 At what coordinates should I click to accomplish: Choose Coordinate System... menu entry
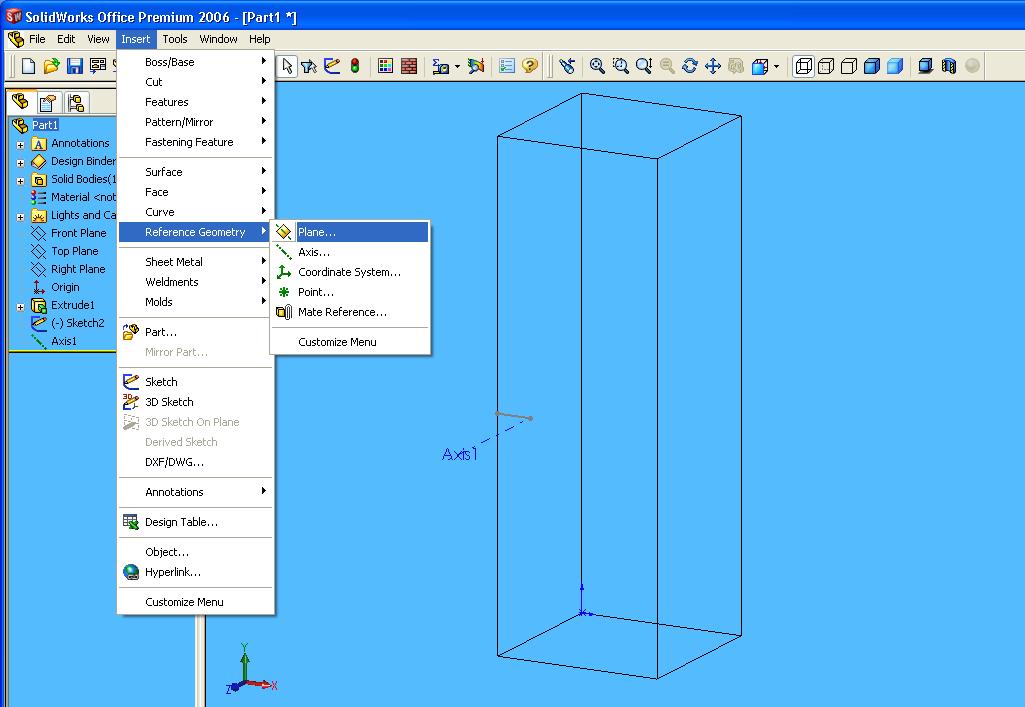pyautogui.click(x=350, y=272)
